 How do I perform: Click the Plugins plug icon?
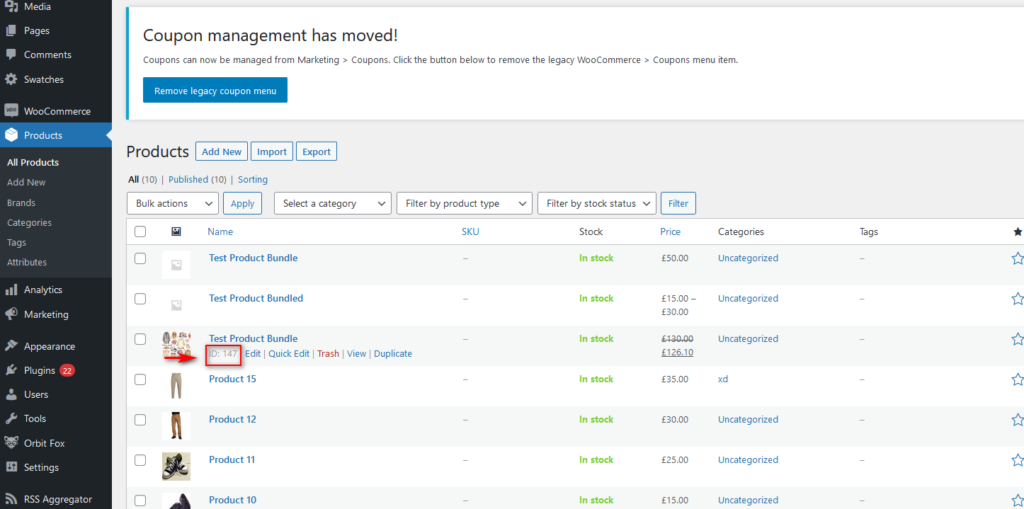10,370
